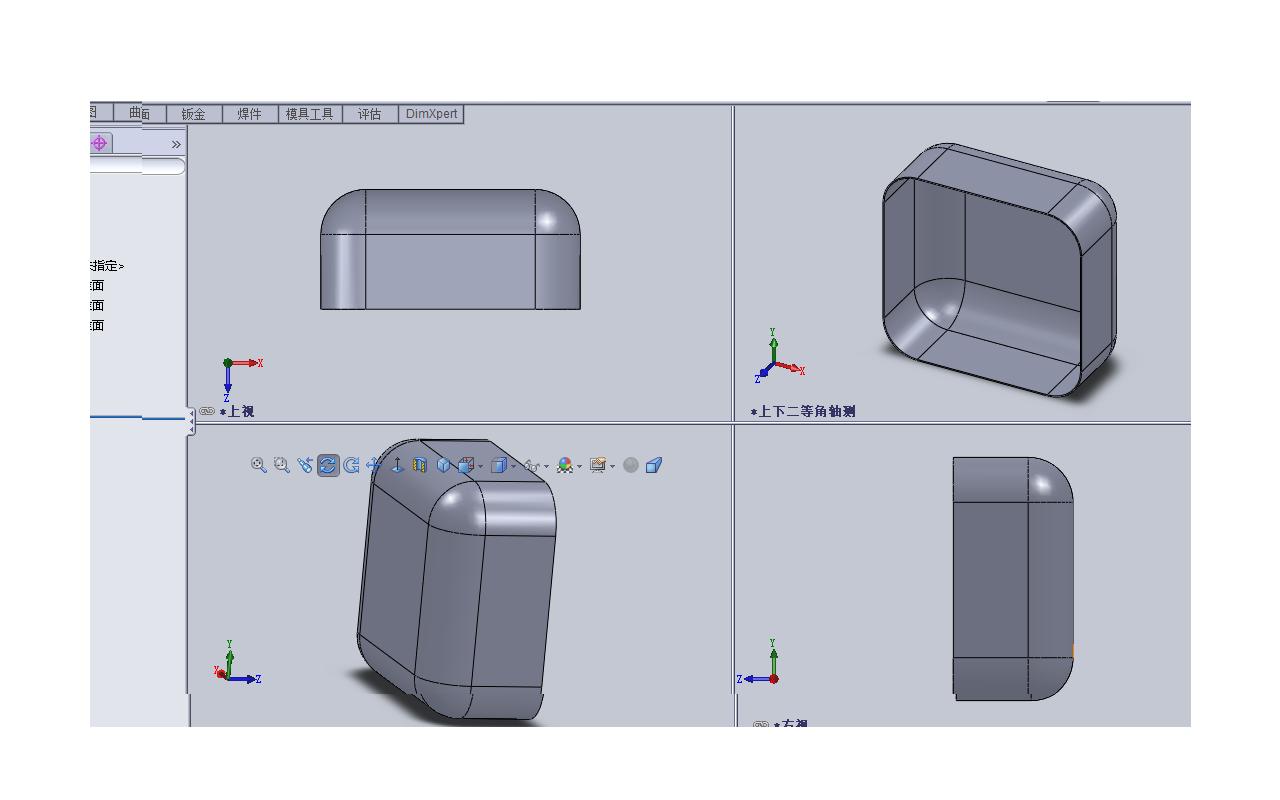Click the Hide/Show Items glasses icon

tap(533, 466)
